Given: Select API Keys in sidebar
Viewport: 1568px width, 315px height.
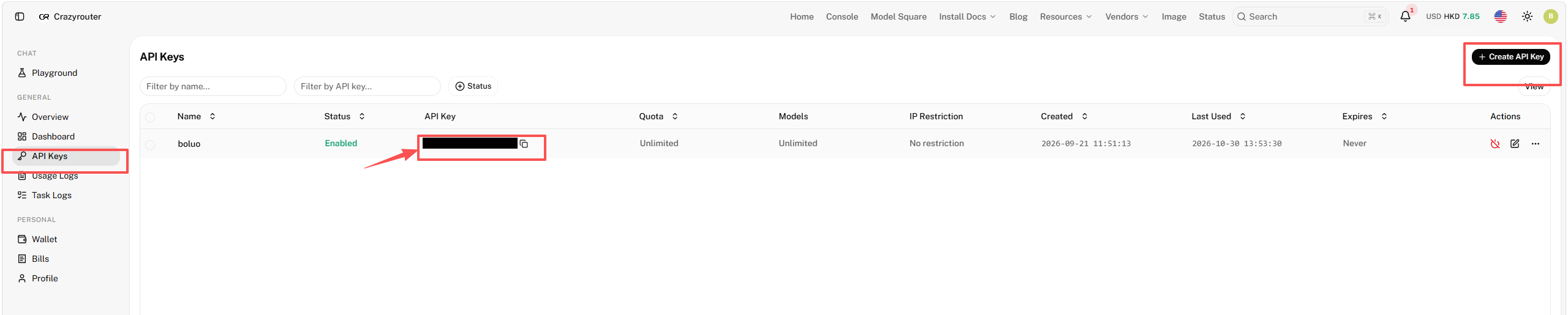Looking at the screenshot, I should tap(66, 156).
